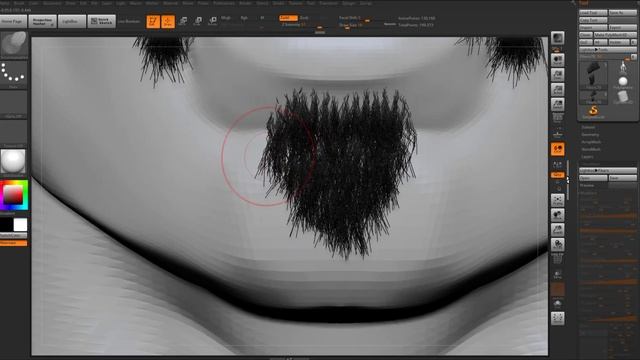
Task: Click the AAHalf icon
Action: (x=558, y=104)
